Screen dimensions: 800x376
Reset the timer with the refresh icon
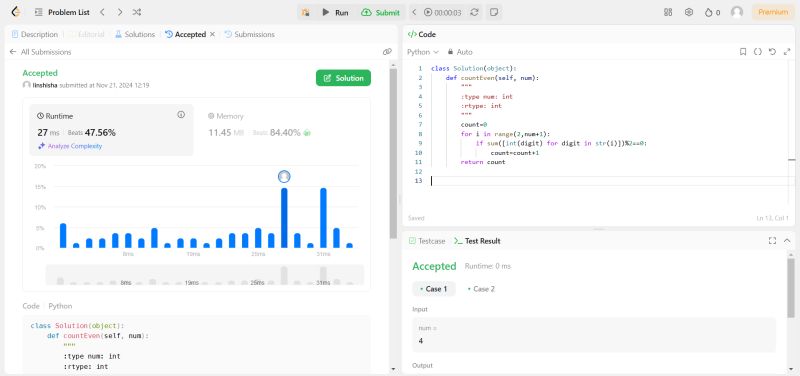click(474, 12)
